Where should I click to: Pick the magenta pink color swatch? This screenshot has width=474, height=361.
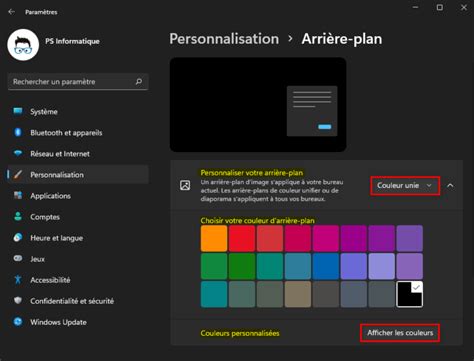[x=326, y=238]
